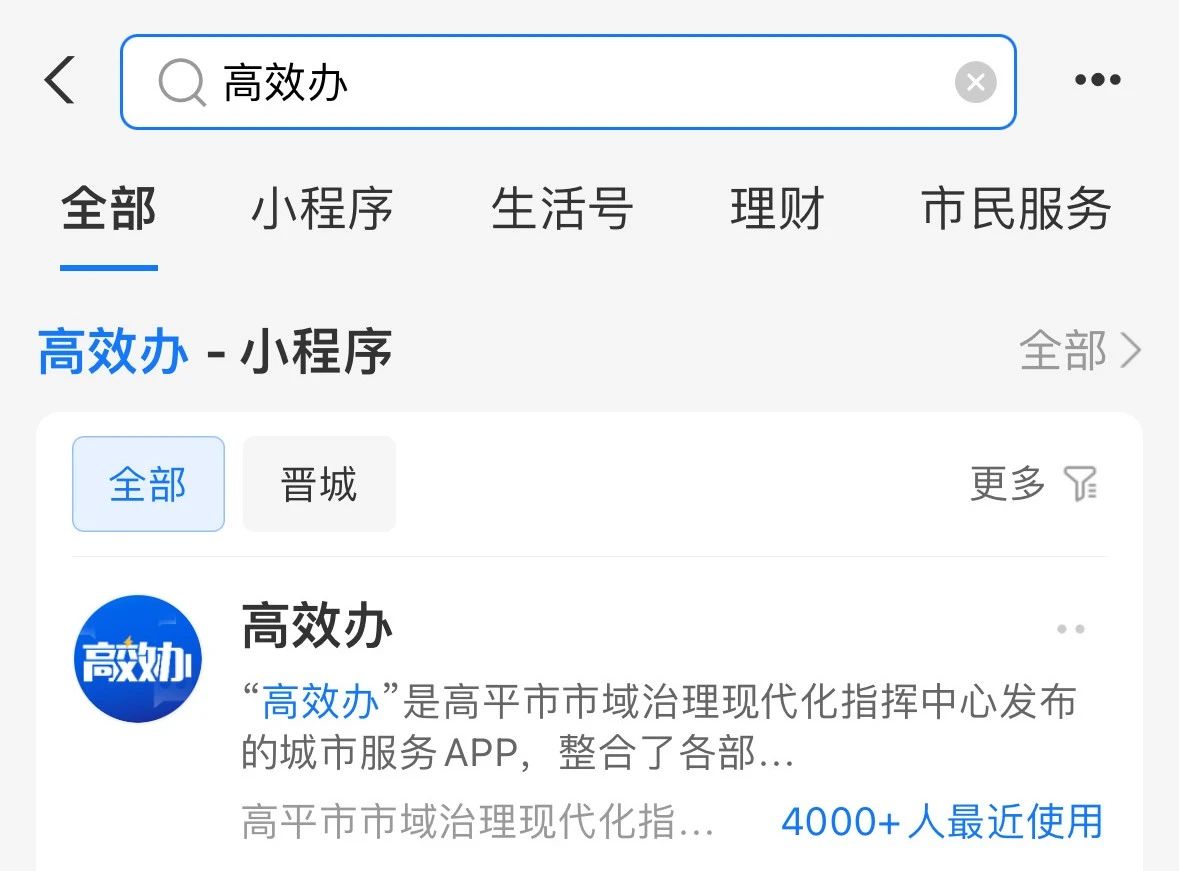Click the search input field with 高效办
This screenshot has height=871, width=1179.
click(x=568, y=82)
